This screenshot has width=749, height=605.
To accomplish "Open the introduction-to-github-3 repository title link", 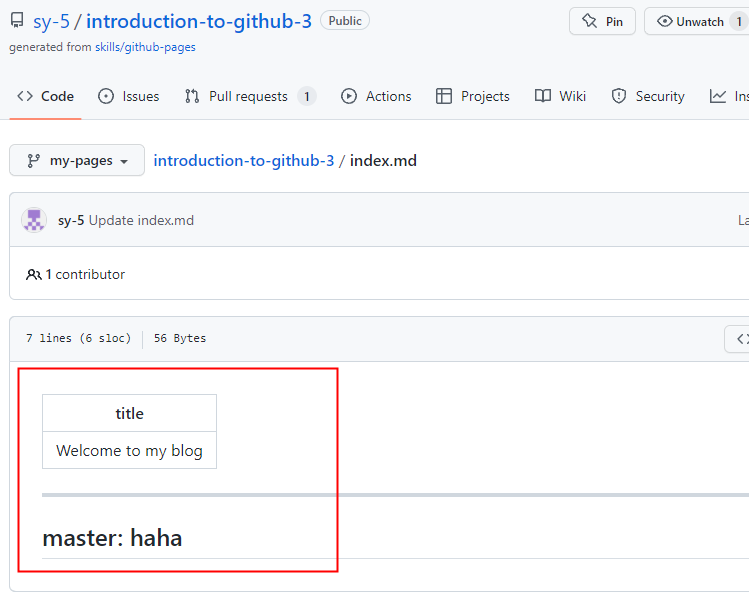I will point(199,21).
